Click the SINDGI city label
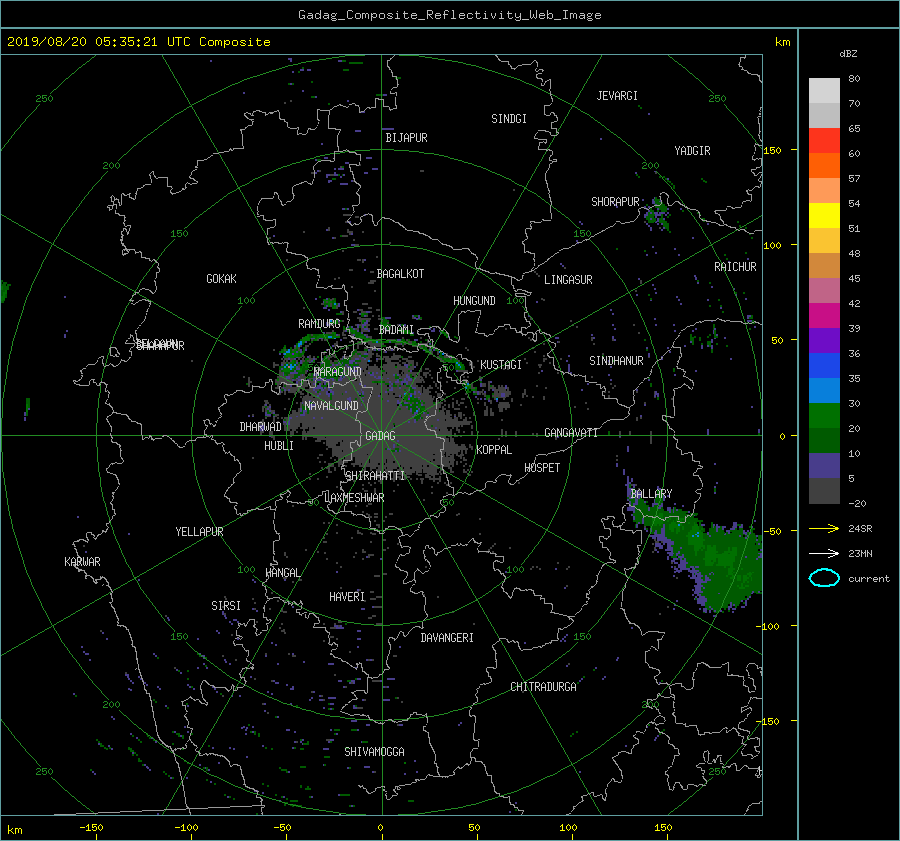This screenshot has height=841, width=900. coord(509,119)
